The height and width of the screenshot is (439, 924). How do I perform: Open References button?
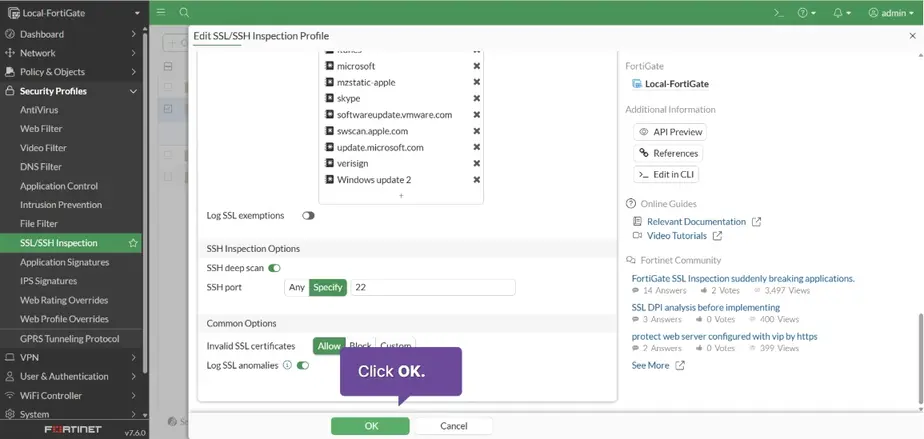click(x=668, y=153)
